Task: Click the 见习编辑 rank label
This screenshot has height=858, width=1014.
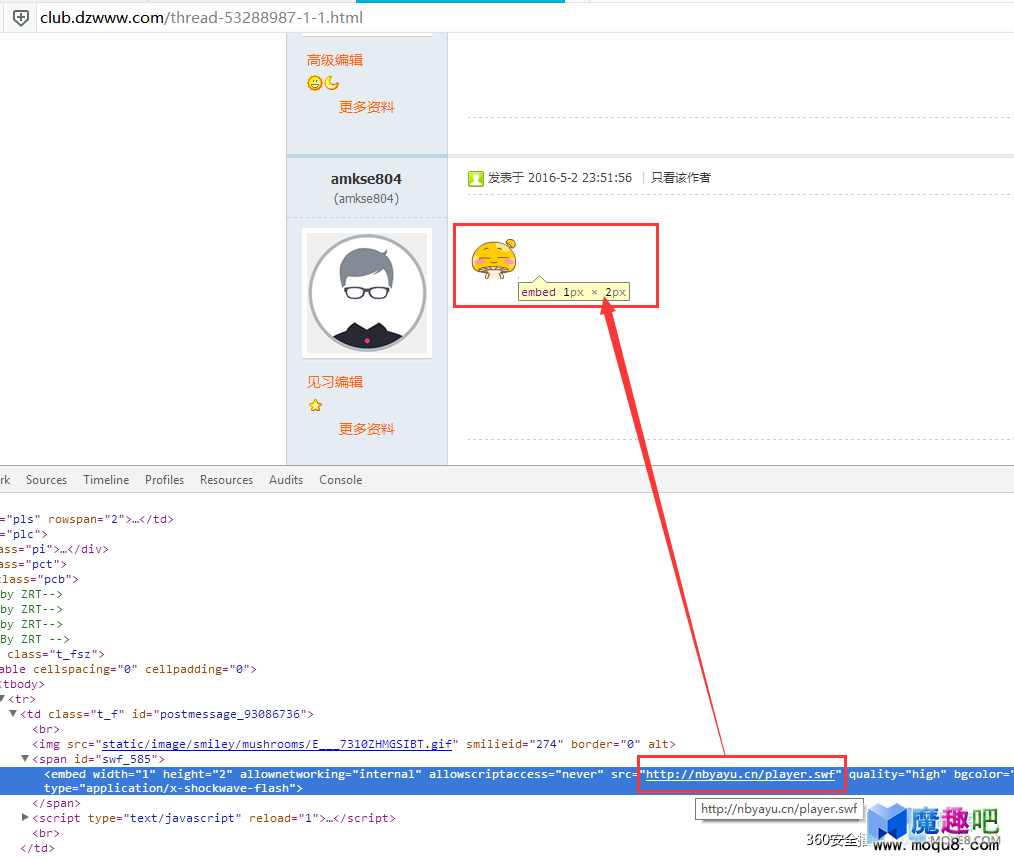Action: point(335,382)
